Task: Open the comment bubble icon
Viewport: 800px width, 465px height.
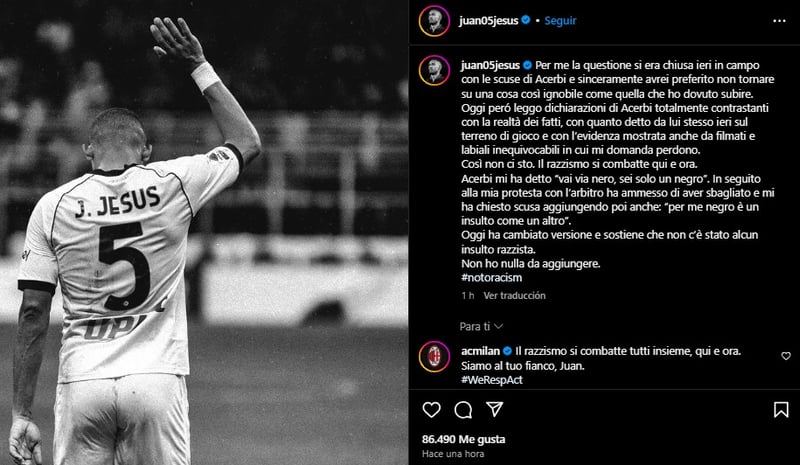Action: point(463,410)
